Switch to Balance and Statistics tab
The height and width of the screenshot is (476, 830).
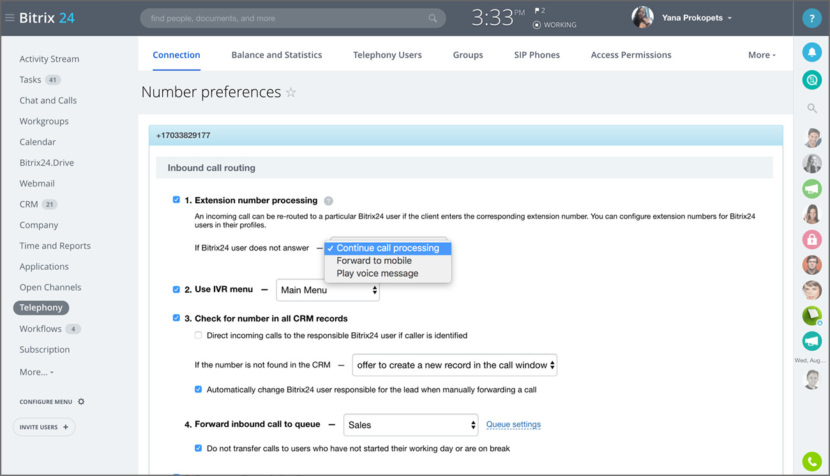click(276, 55)
